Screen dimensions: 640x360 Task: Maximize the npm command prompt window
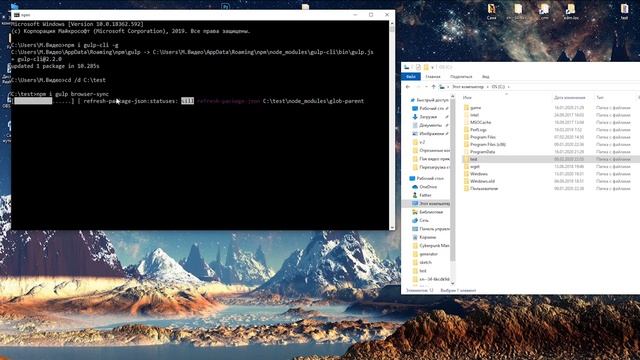pyautogui.click(x=371, y=15)
